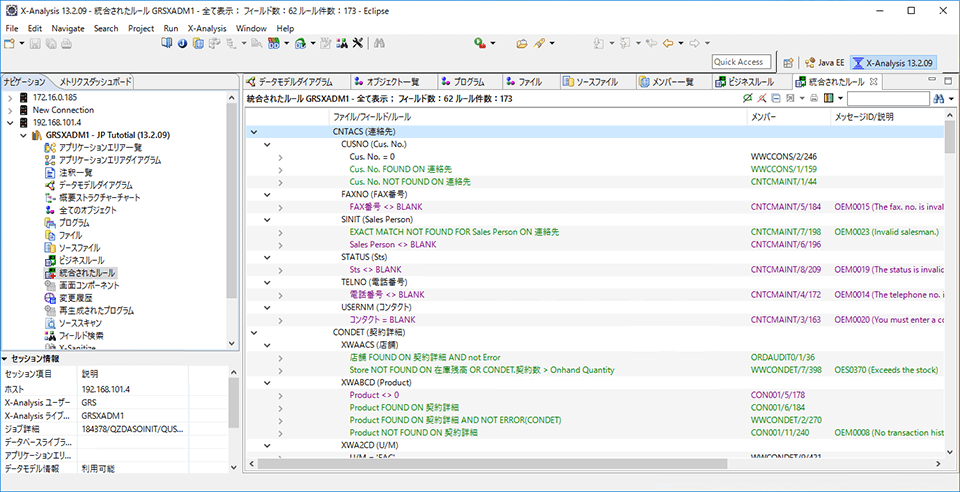Switch to the メンバー一覧 tab
The width and height of the screenshot is (960, 492).
[x=672, y=81]
